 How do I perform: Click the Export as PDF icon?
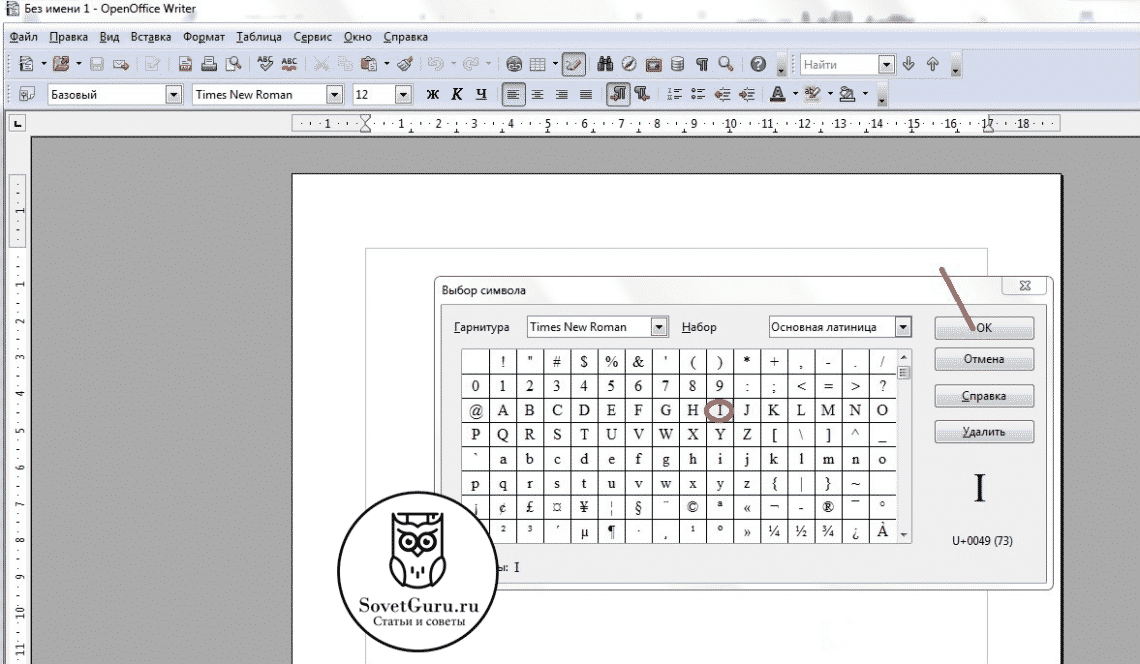click(185, 64)
